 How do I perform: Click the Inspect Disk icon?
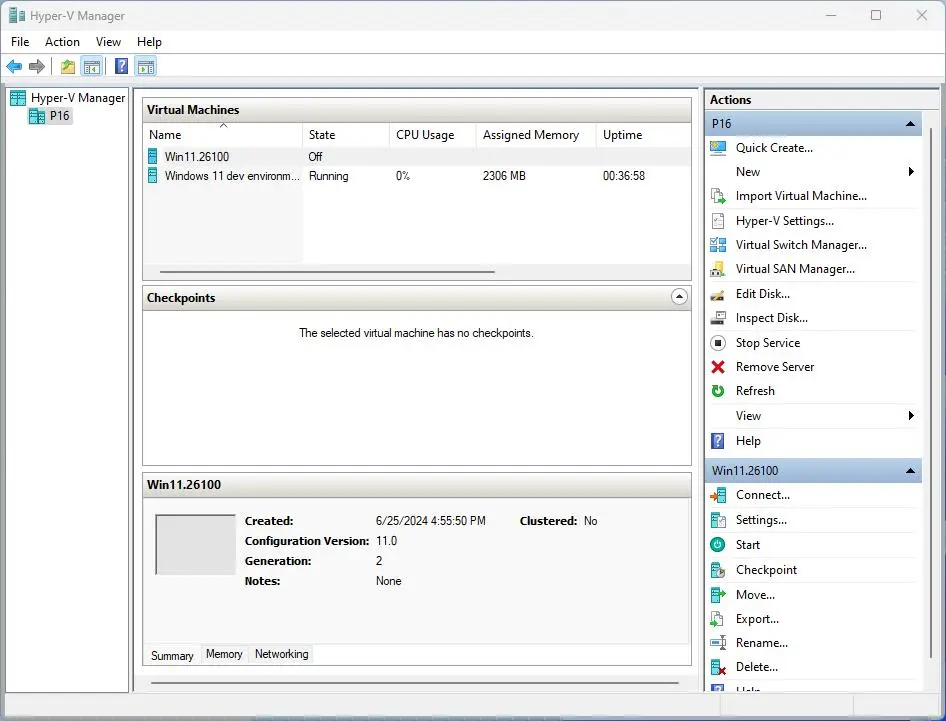pyautogui.click(x=718, y=318)
